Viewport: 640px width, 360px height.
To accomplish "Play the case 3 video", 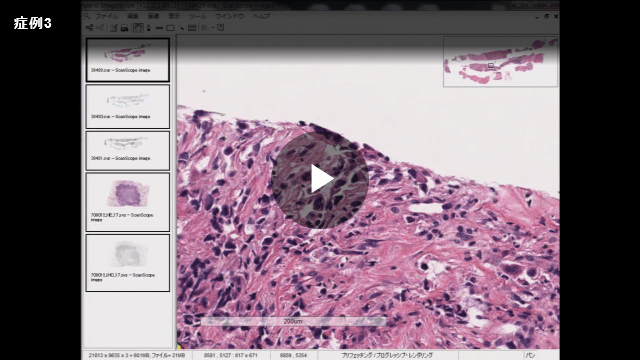I will point(320,179).
